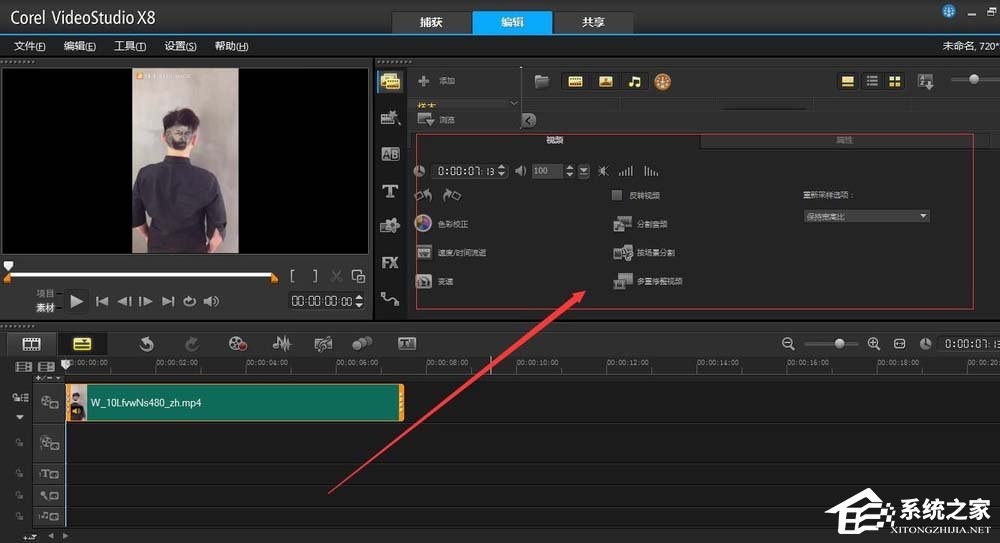Screen dimensions: 1000x543
Task: Set mark-in with left bracket icon
Action: [293, 276]
